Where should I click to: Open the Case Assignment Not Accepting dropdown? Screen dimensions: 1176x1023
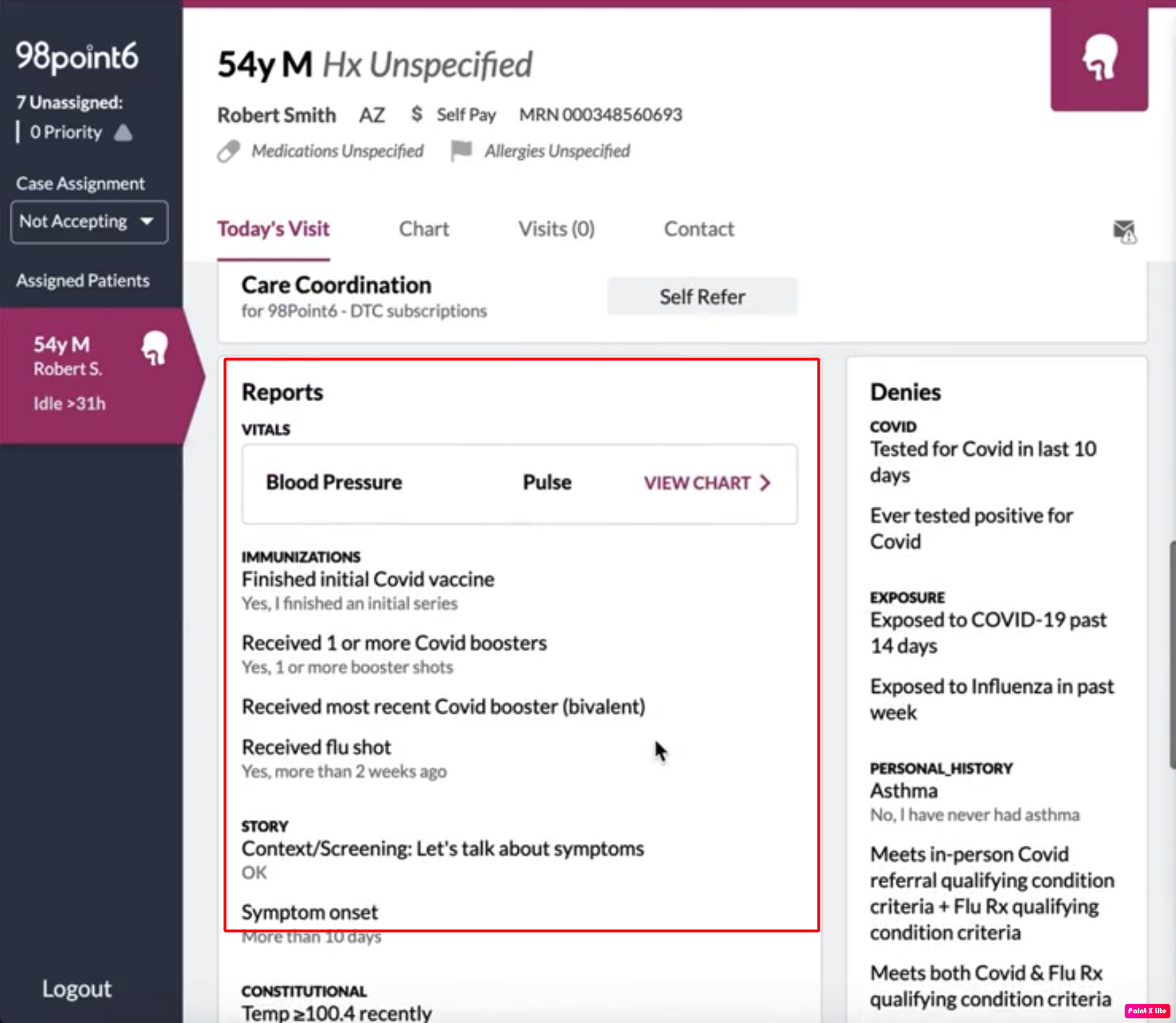(90, 222)
